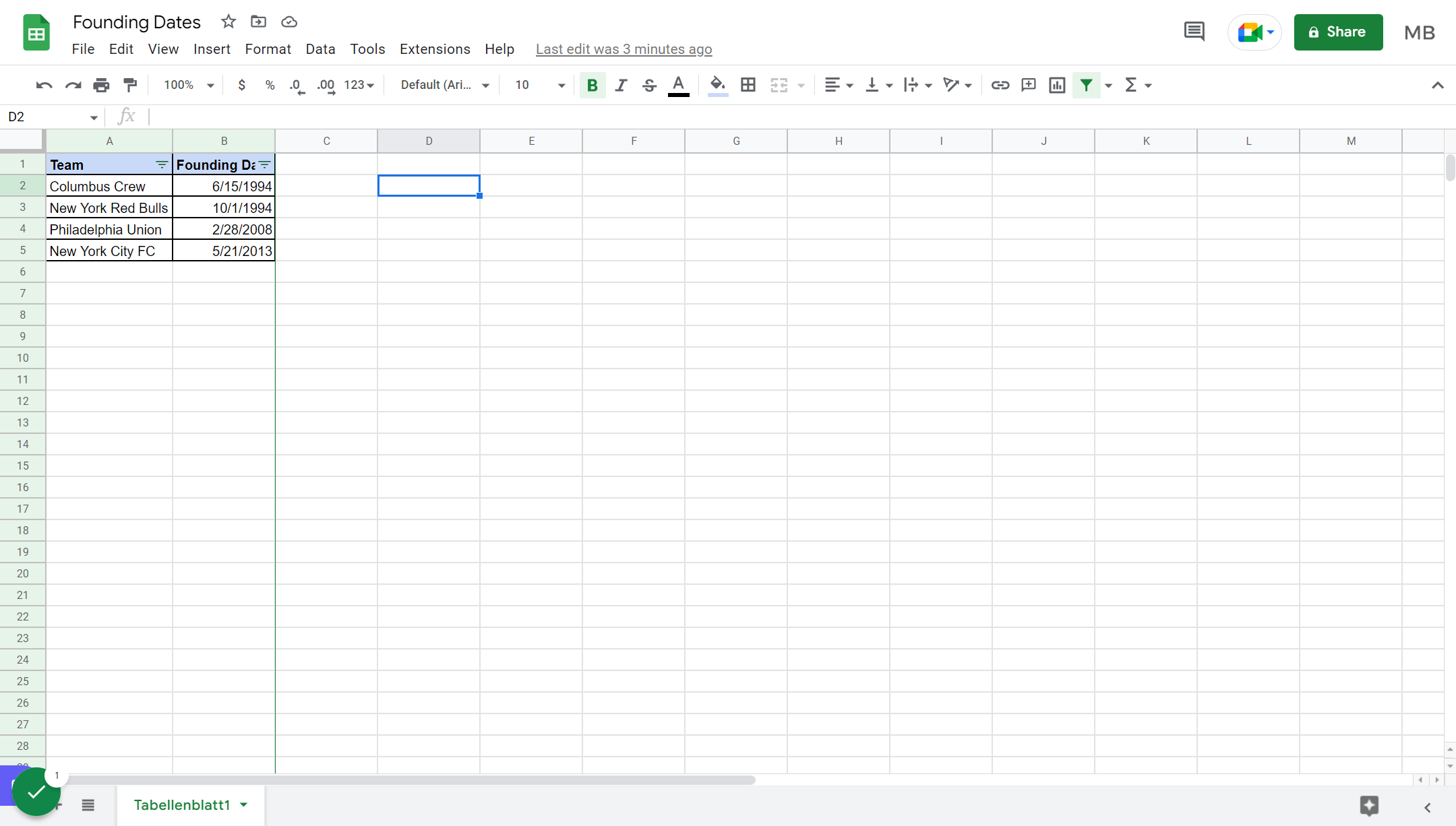Open the Extensions menu
The width and height of the screenshot is (1456, 826).
pos(435,49)
